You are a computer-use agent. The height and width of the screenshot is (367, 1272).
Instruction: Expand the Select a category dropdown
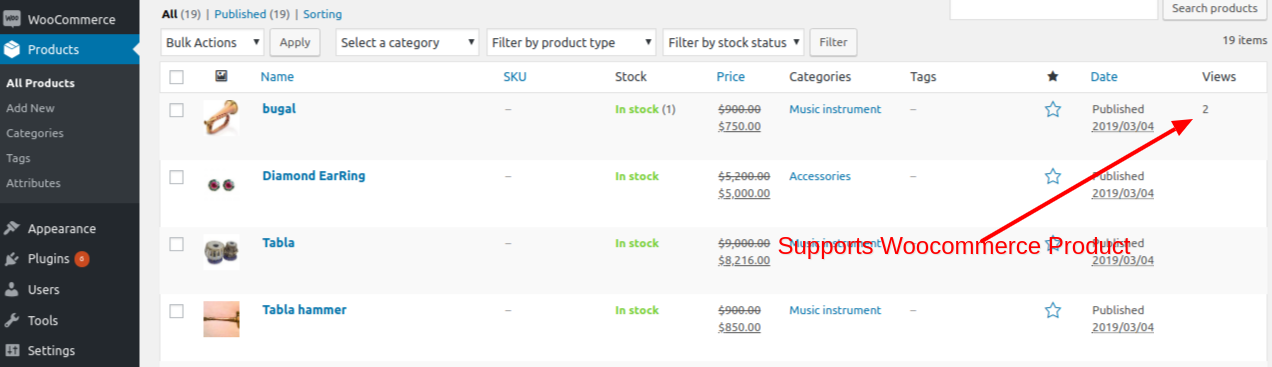pos(408,42)
